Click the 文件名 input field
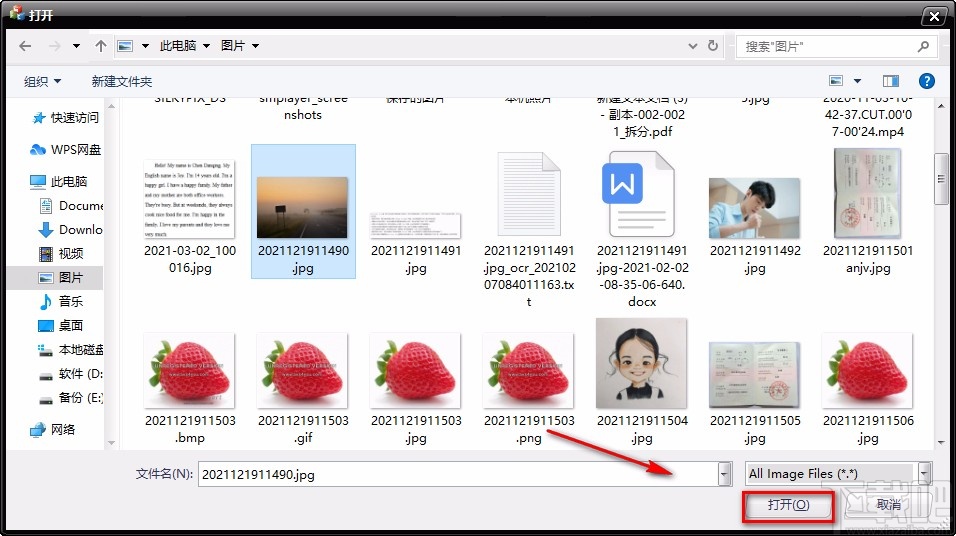This screenshot has width=956, height=536. [458, 474]
